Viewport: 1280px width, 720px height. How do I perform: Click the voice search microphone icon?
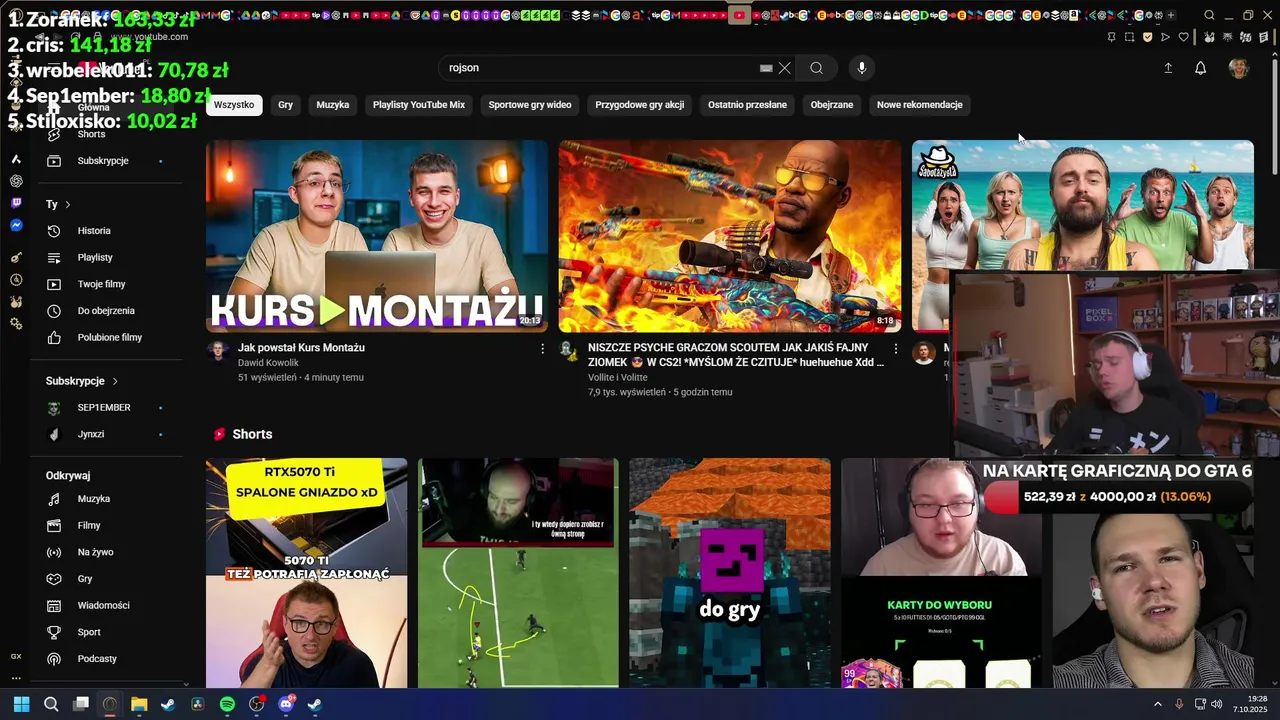tap(862, 68)
